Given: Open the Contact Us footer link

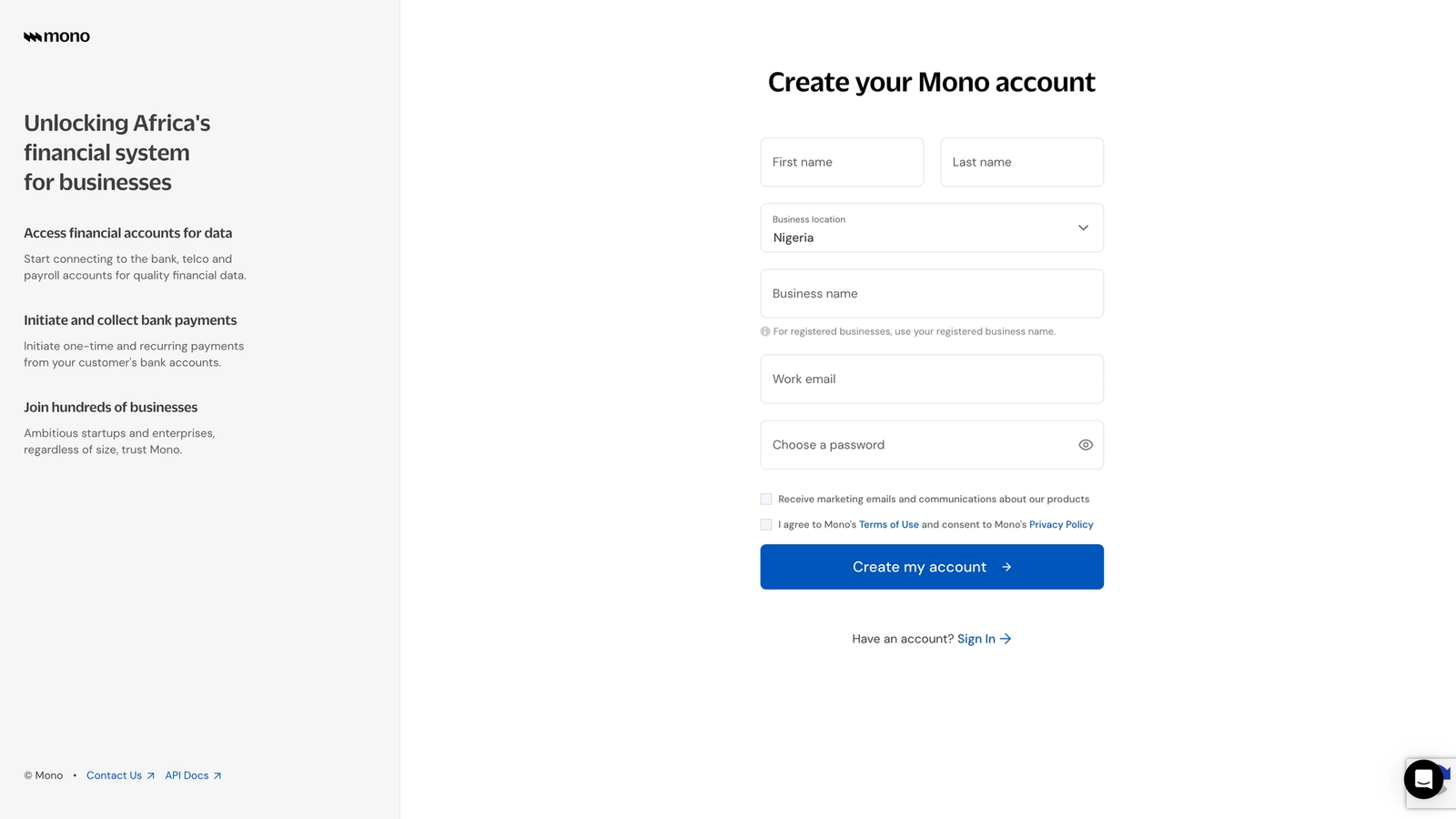Looking at the screenshot, I should (114, 776).
